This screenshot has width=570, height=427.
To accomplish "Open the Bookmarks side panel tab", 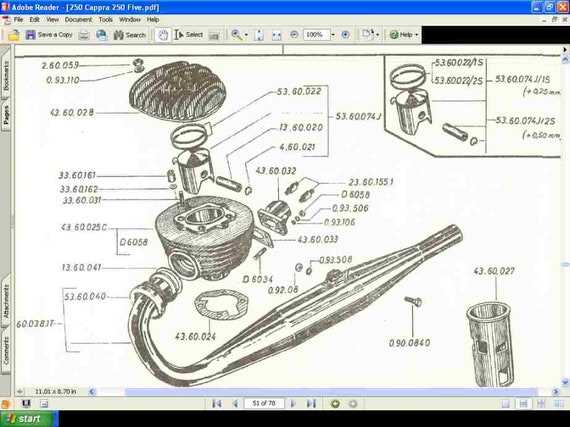I will coord(6,75).
